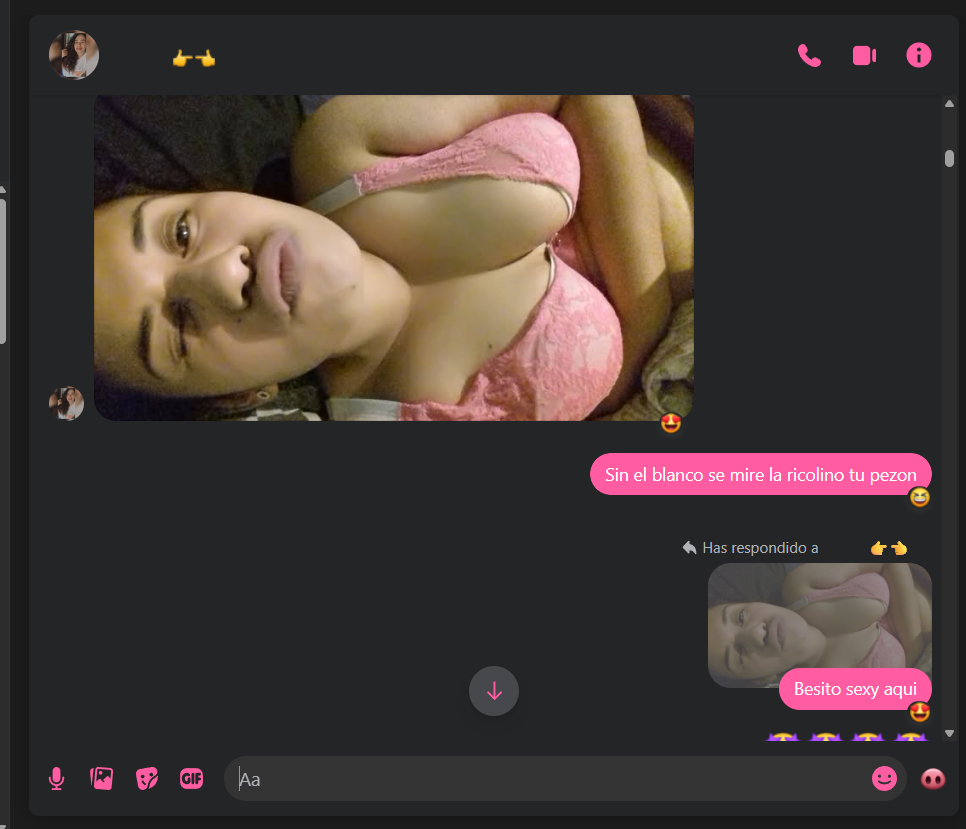Open the sticker picker
This screenshot has width=966, height=829.
click(x=147, y=778)
